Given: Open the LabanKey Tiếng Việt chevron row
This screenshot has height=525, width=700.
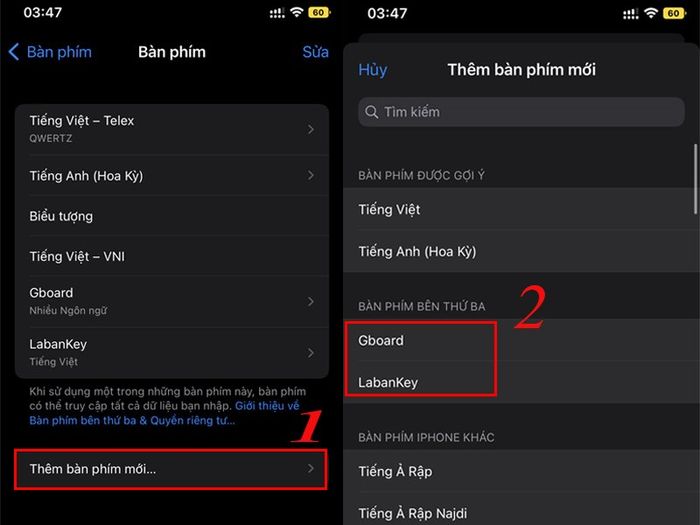Looking at the screenshot, I should [x=172, y=353].
